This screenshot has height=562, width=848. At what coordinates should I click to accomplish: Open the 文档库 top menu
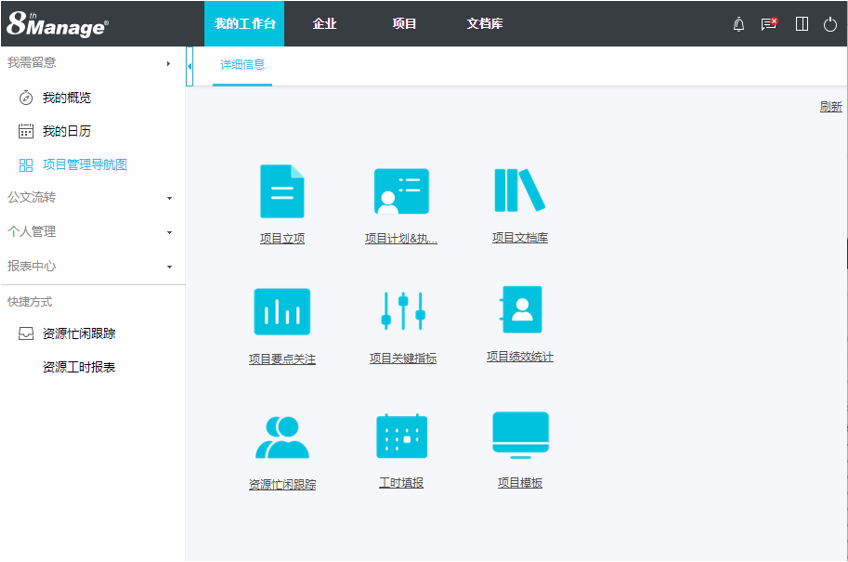(484, 24)
